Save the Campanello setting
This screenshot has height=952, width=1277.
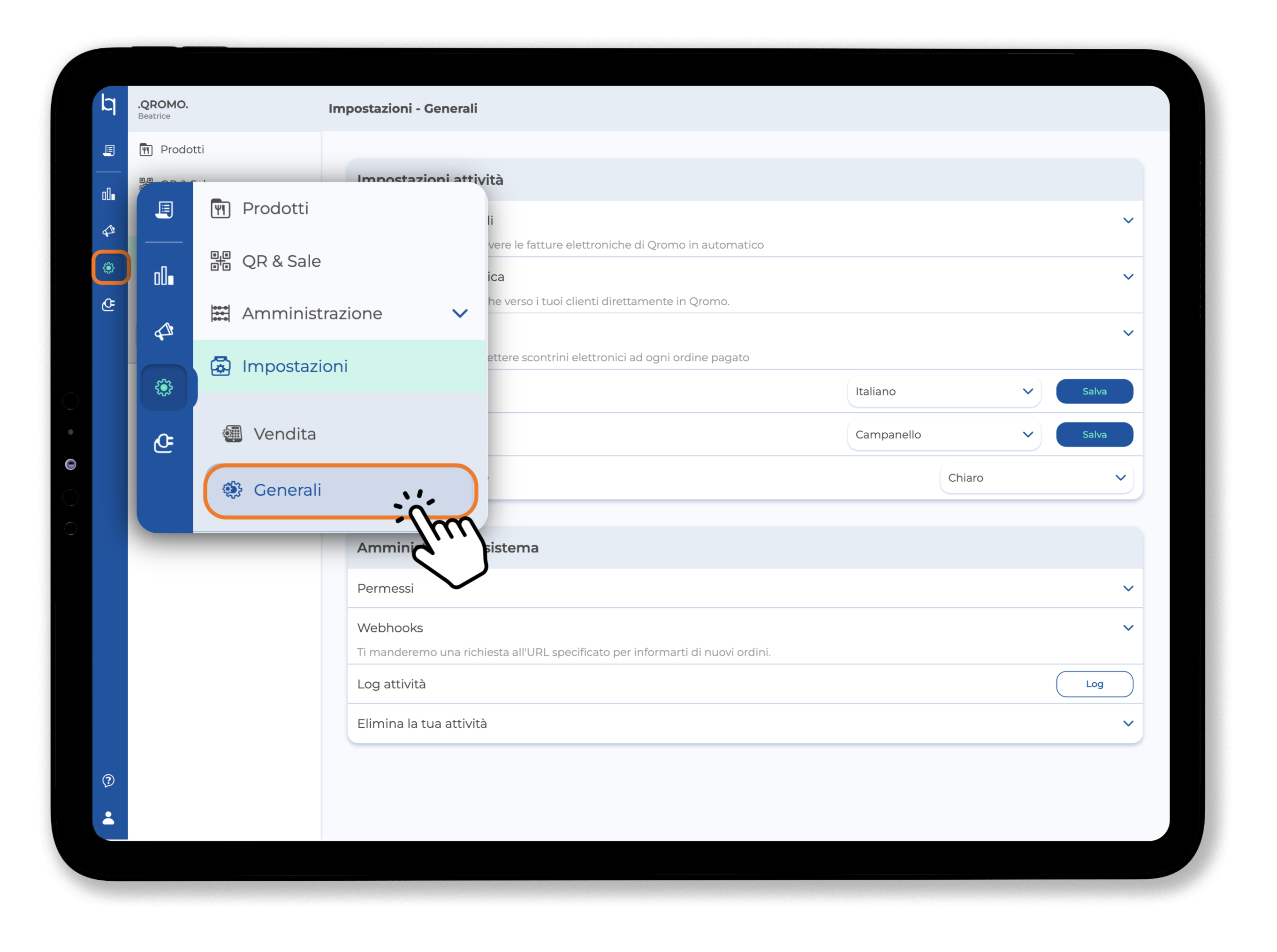(1094, 435)
